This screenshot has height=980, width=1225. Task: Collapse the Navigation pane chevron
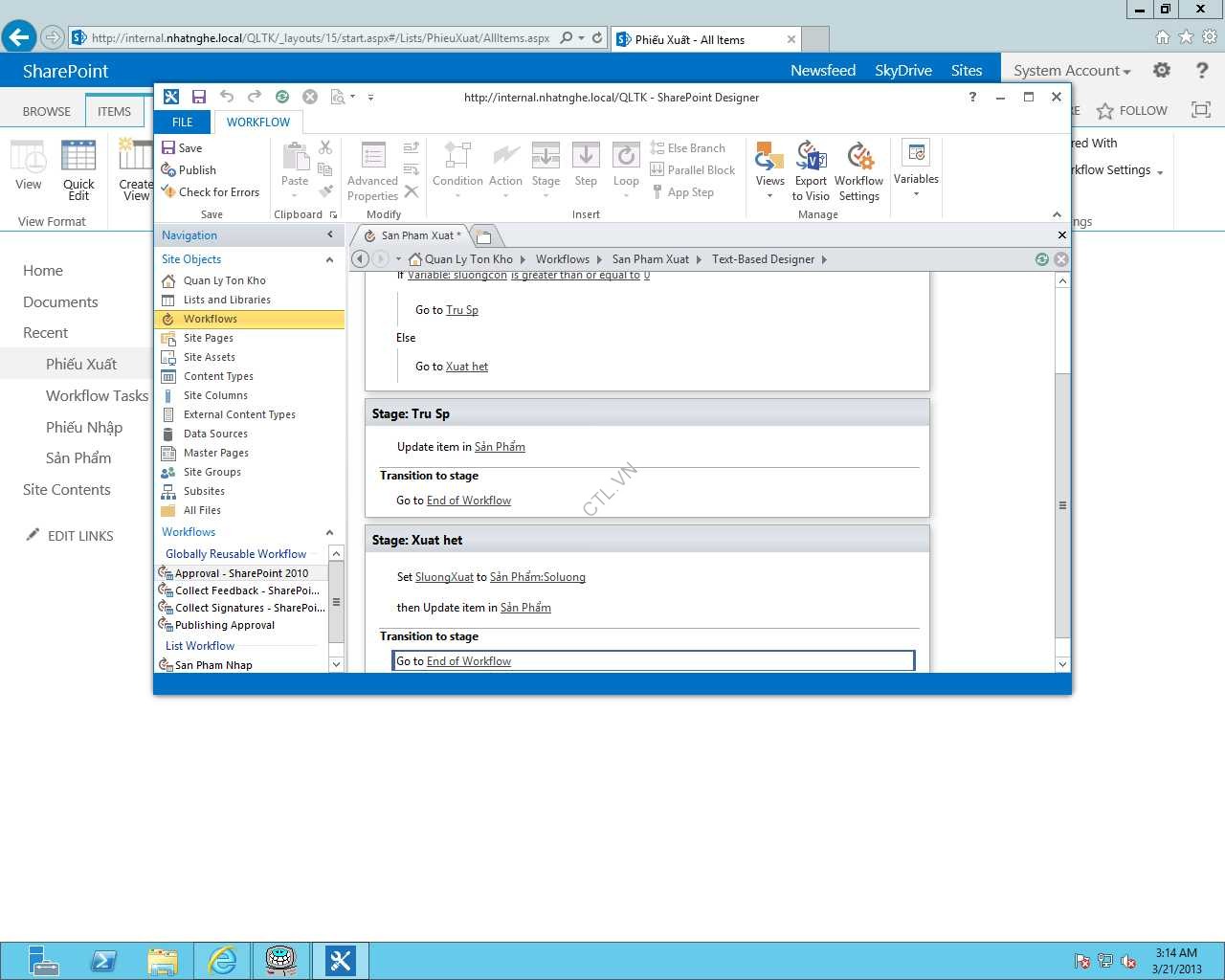pos(330,235)
